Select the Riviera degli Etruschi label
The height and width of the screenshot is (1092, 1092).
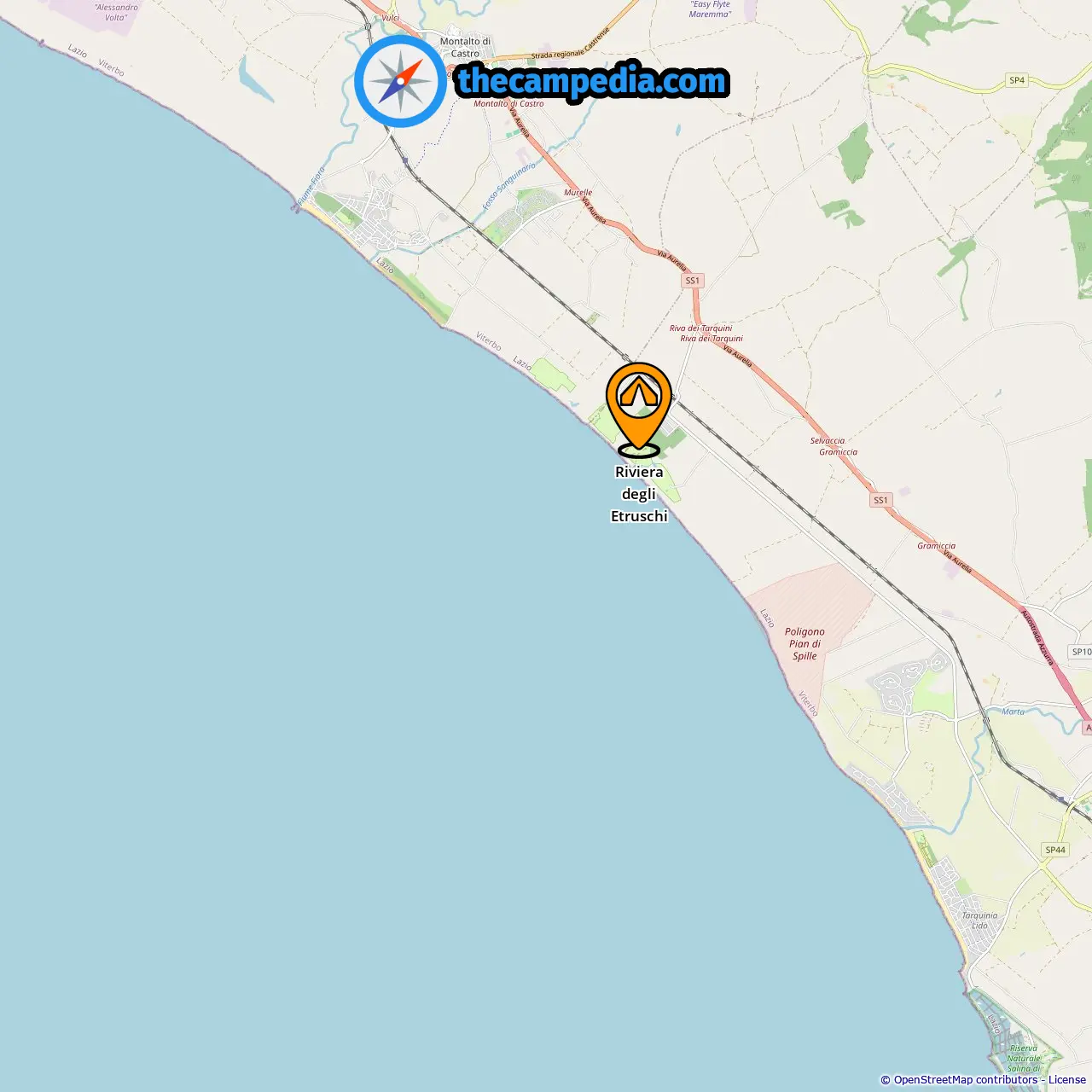pos(639,494)
